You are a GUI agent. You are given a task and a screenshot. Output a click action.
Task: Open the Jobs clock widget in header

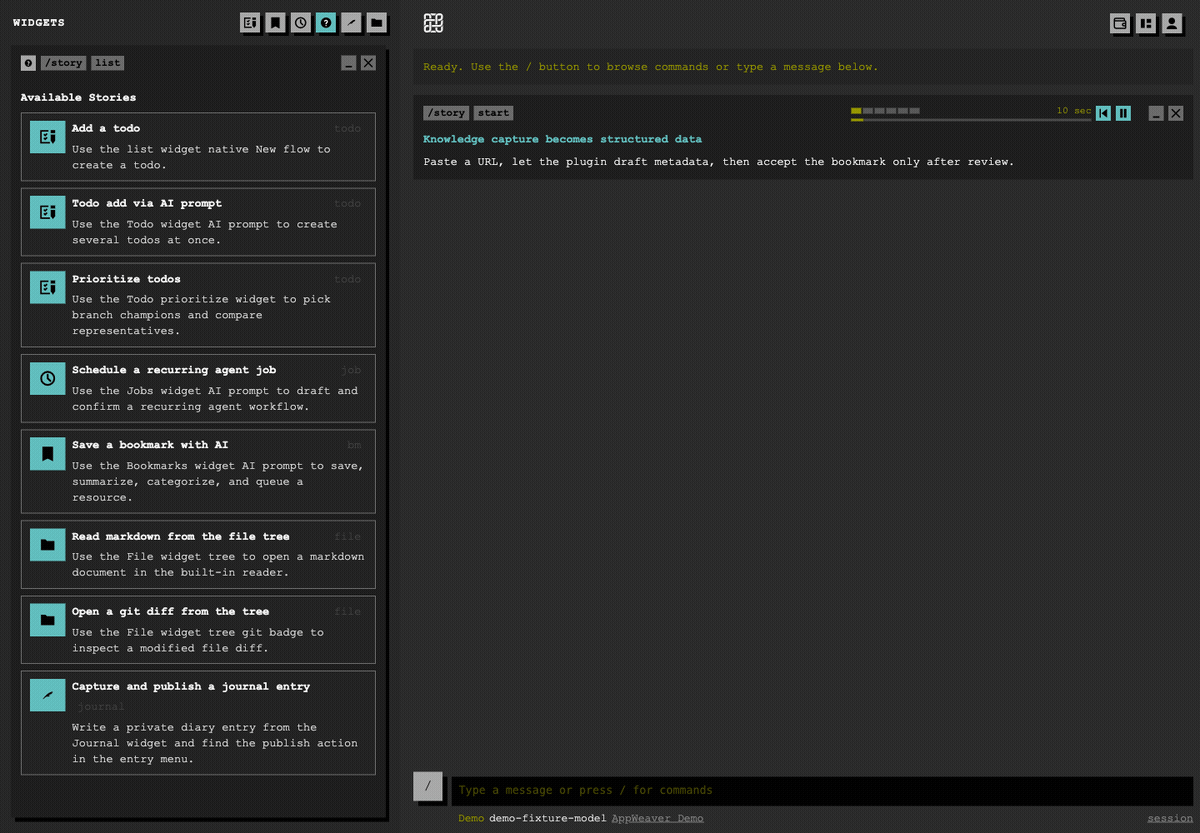pyautogui.click(x=301, y=22)
